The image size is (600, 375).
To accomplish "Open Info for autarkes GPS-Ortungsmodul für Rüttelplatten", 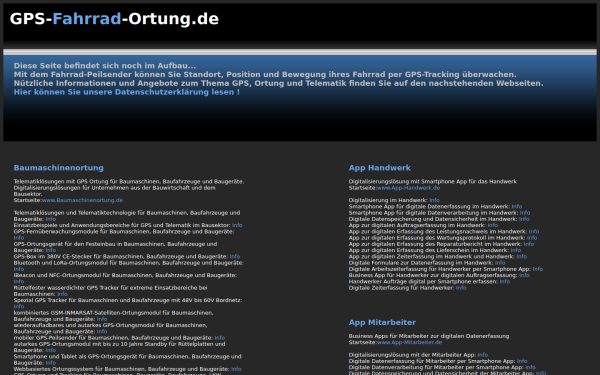I will pos(51,351).
